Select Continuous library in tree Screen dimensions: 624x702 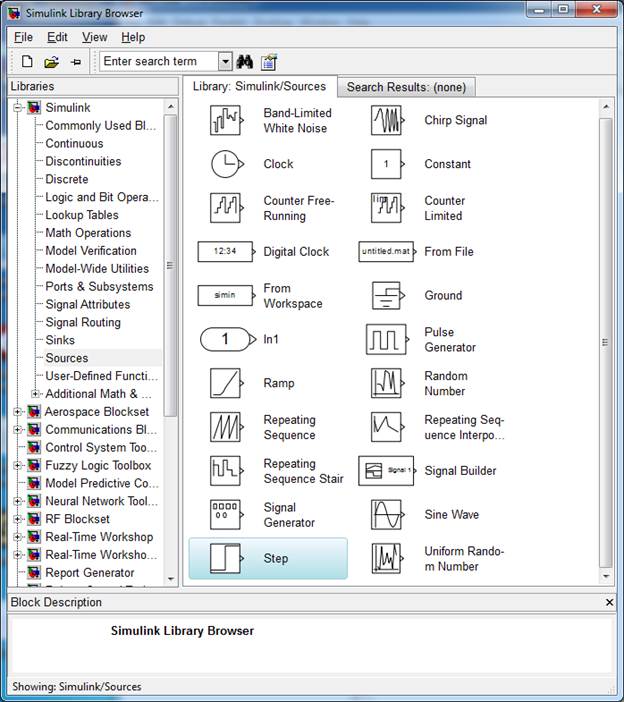[74, 144]
